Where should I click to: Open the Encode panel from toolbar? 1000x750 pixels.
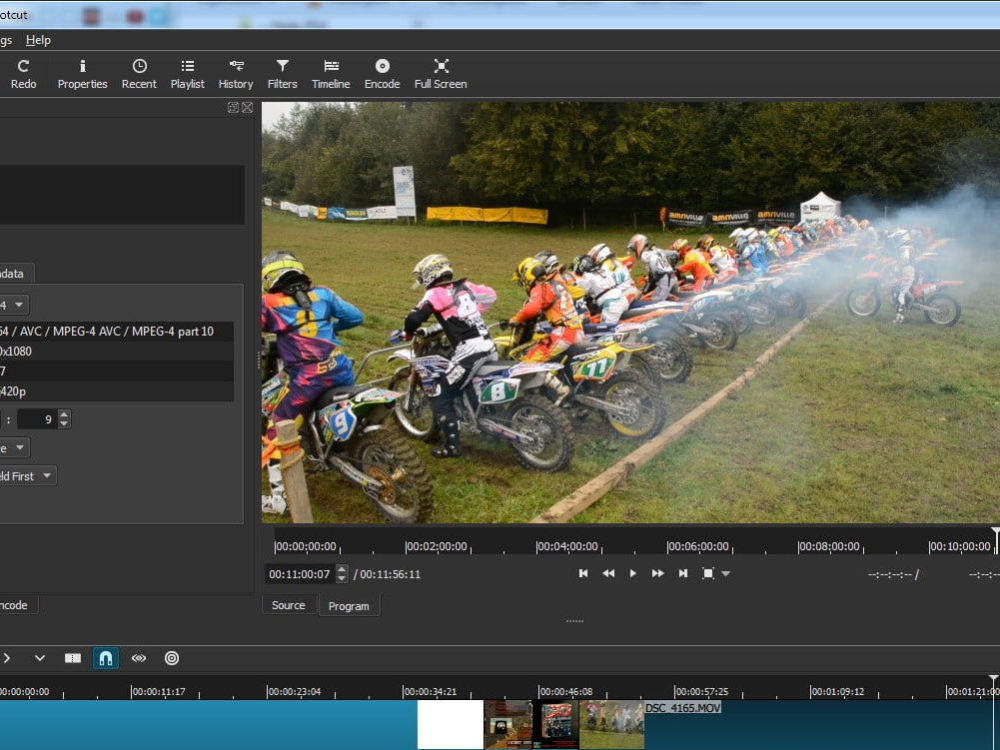[x=382, y=74]
